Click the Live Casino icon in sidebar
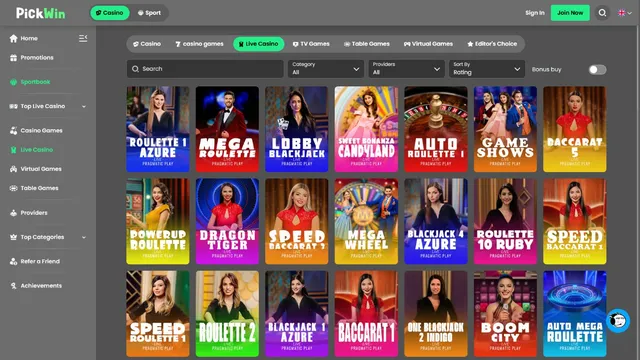The width and height of the screenshot is (640, 360). (13, 150)
